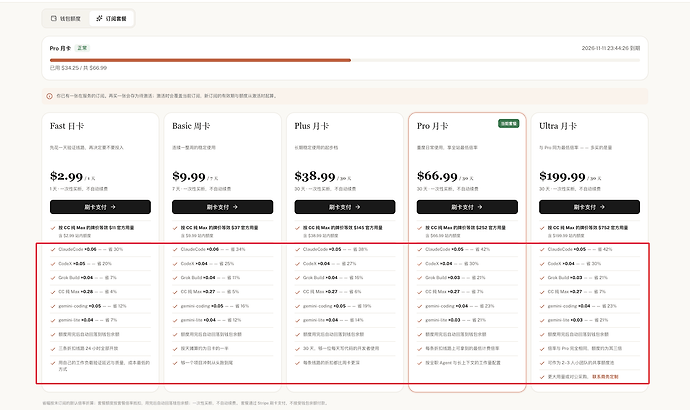
Task: Click the Basic 周卡 plan title
Action: (x=191, y=126)
